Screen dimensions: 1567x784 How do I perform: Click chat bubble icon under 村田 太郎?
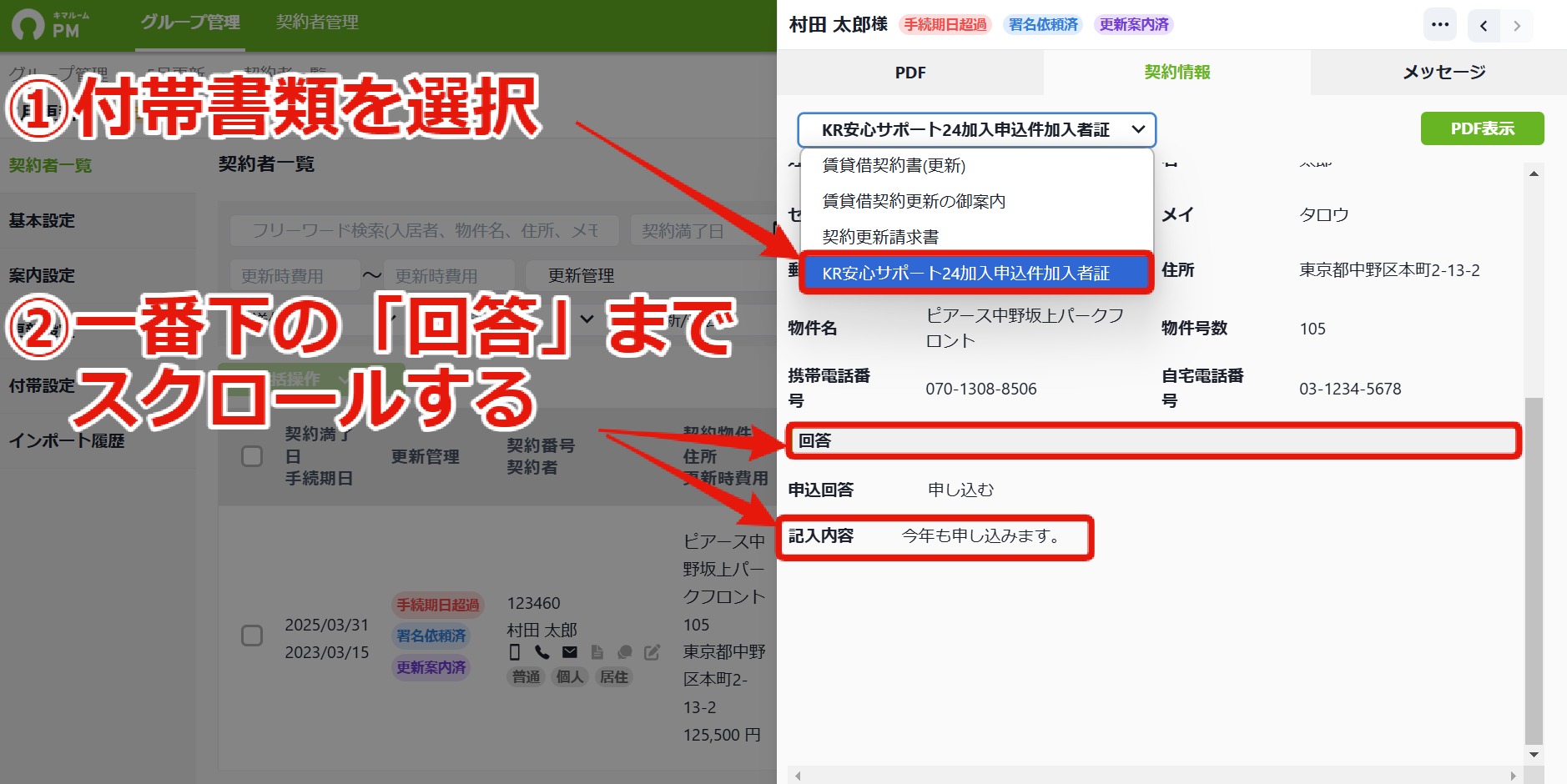tap(625, 652)
